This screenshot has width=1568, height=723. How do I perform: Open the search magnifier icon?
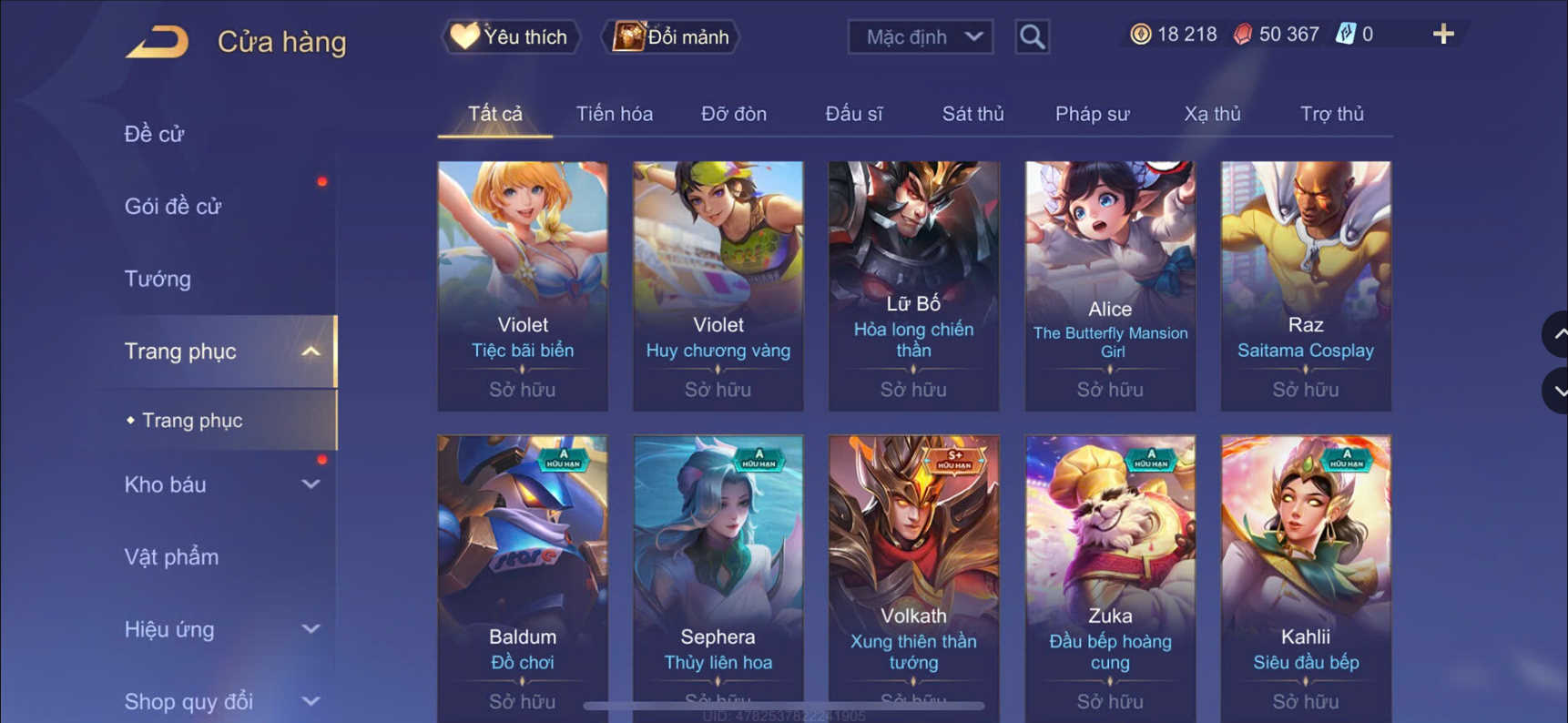[1032, 36]
